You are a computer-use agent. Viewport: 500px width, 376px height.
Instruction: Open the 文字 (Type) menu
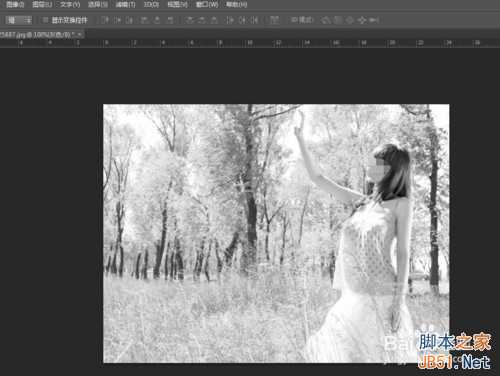(x=70, y=4)
